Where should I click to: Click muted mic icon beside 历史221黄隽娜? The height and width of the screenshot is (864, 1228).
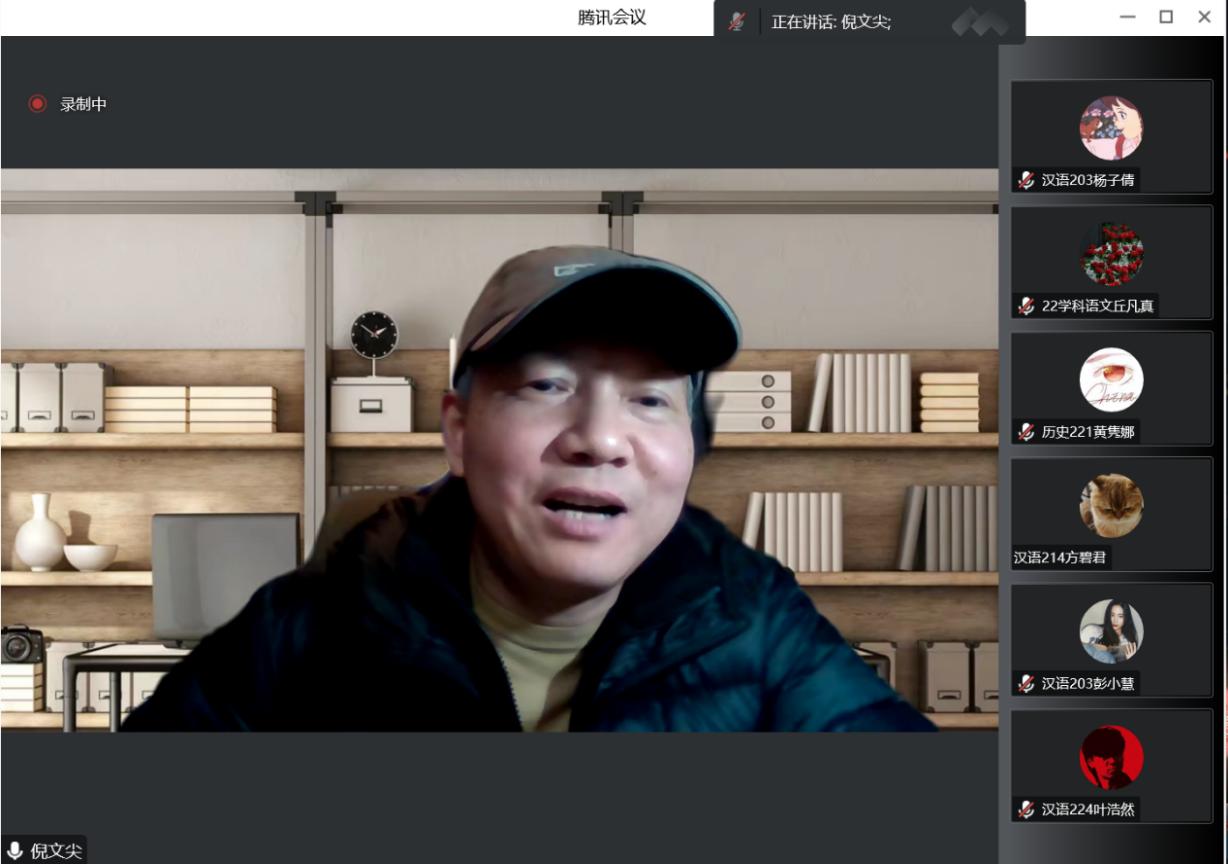coord(1026,432)
